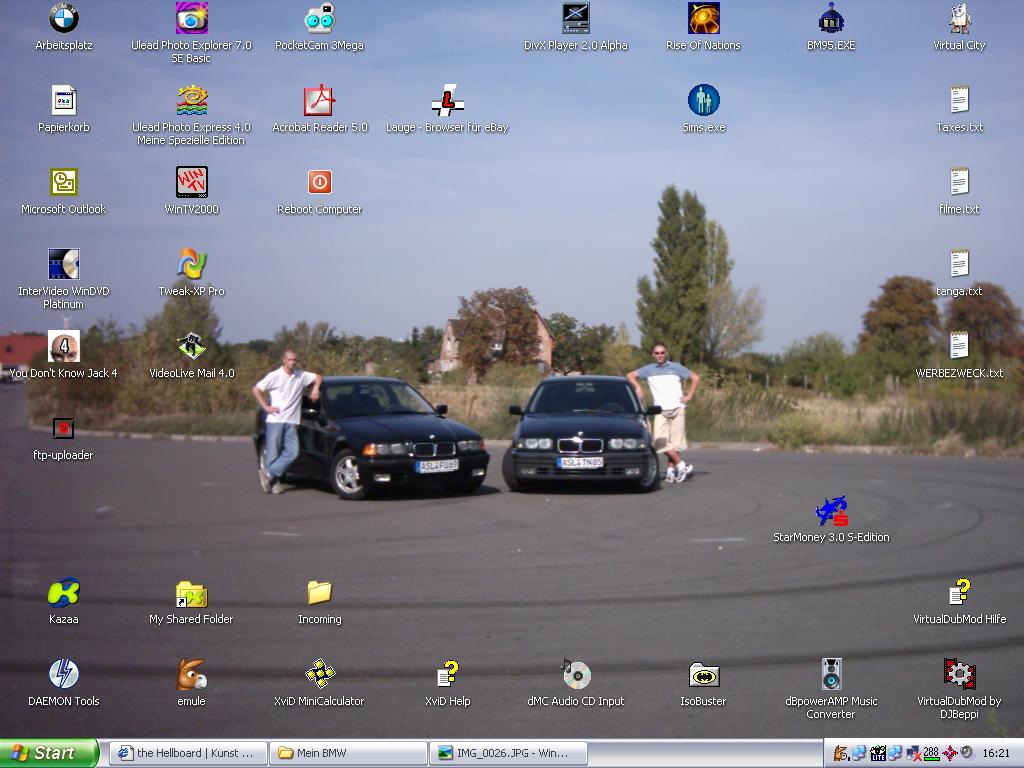
Task: Select the Taxes.txt text file
Action: pyautogui.click(x=959, y=101)
